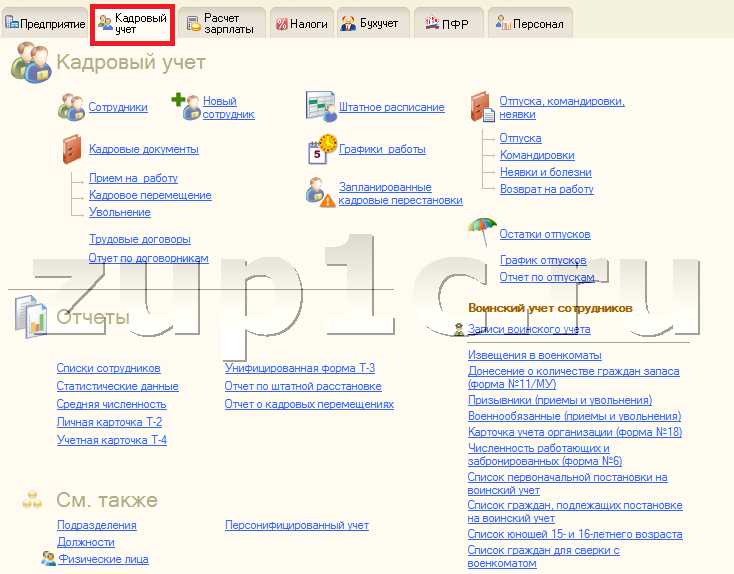The height and width of the screenshot is (574, 734).
Task: Click the Отпуска, командировки, неявки folder icon
Action: point(482,107)
